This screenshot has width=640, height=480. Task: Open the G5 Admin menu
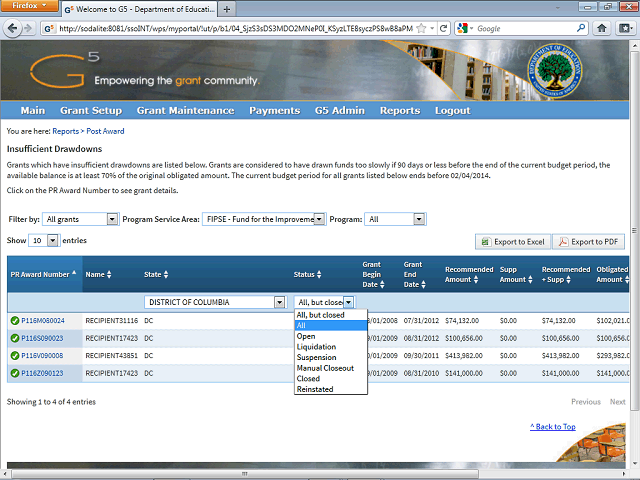pos(340,111)
